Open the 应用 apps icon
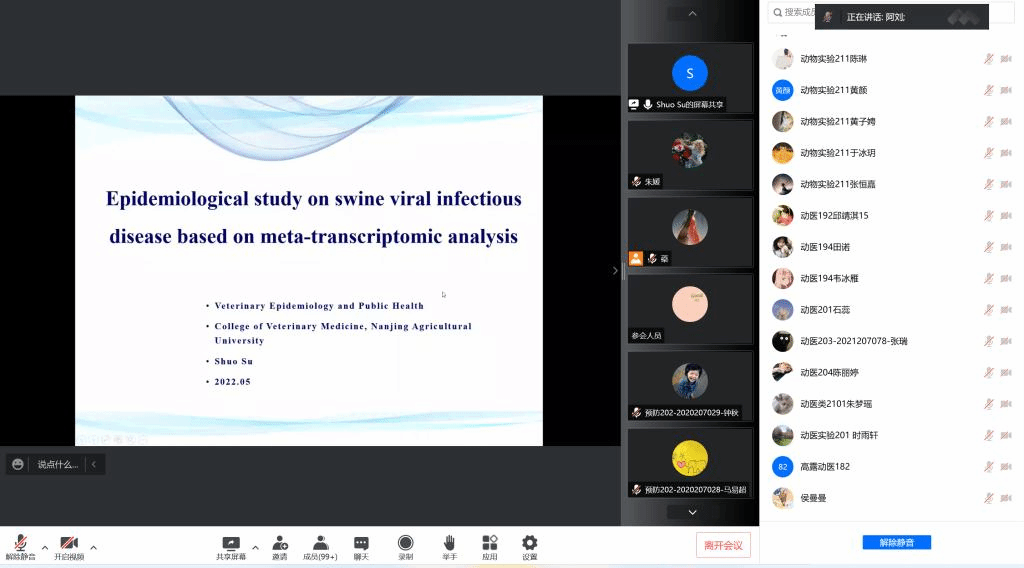Viewport: 1024px width, 568px height. 489,543
